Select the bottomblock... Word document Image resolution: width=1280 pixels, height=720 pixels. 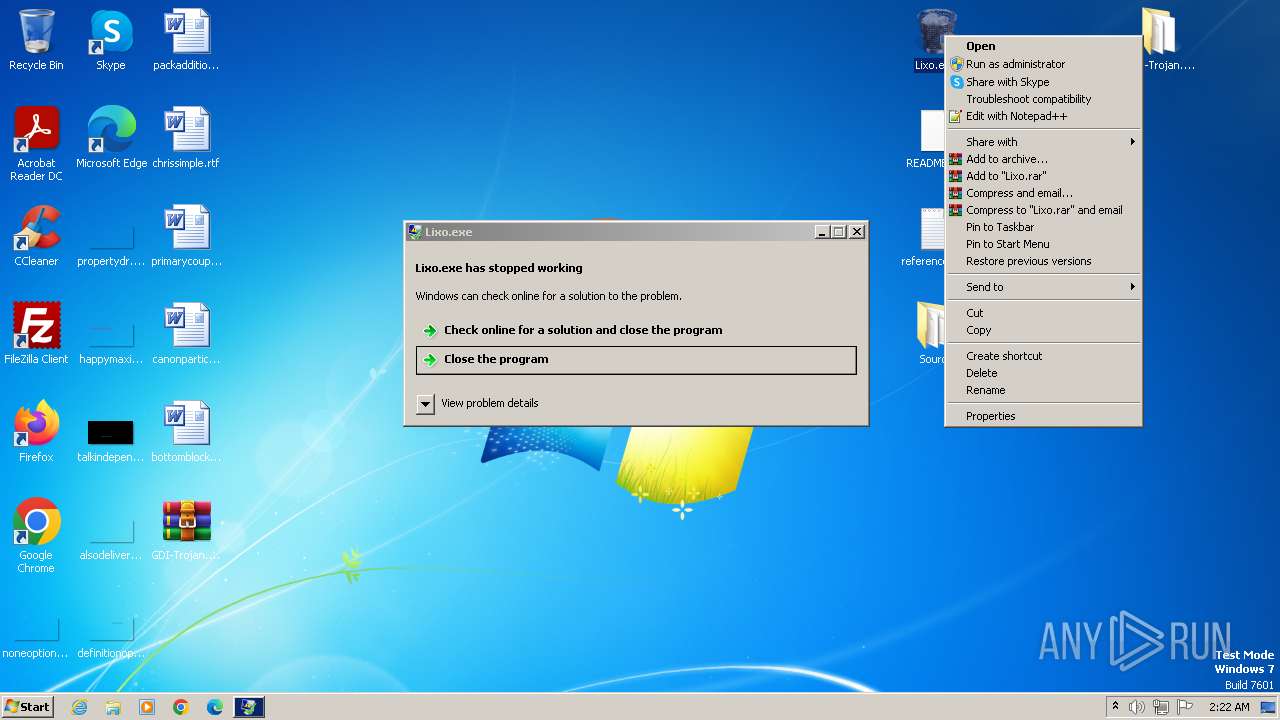[x=186, y=432]
